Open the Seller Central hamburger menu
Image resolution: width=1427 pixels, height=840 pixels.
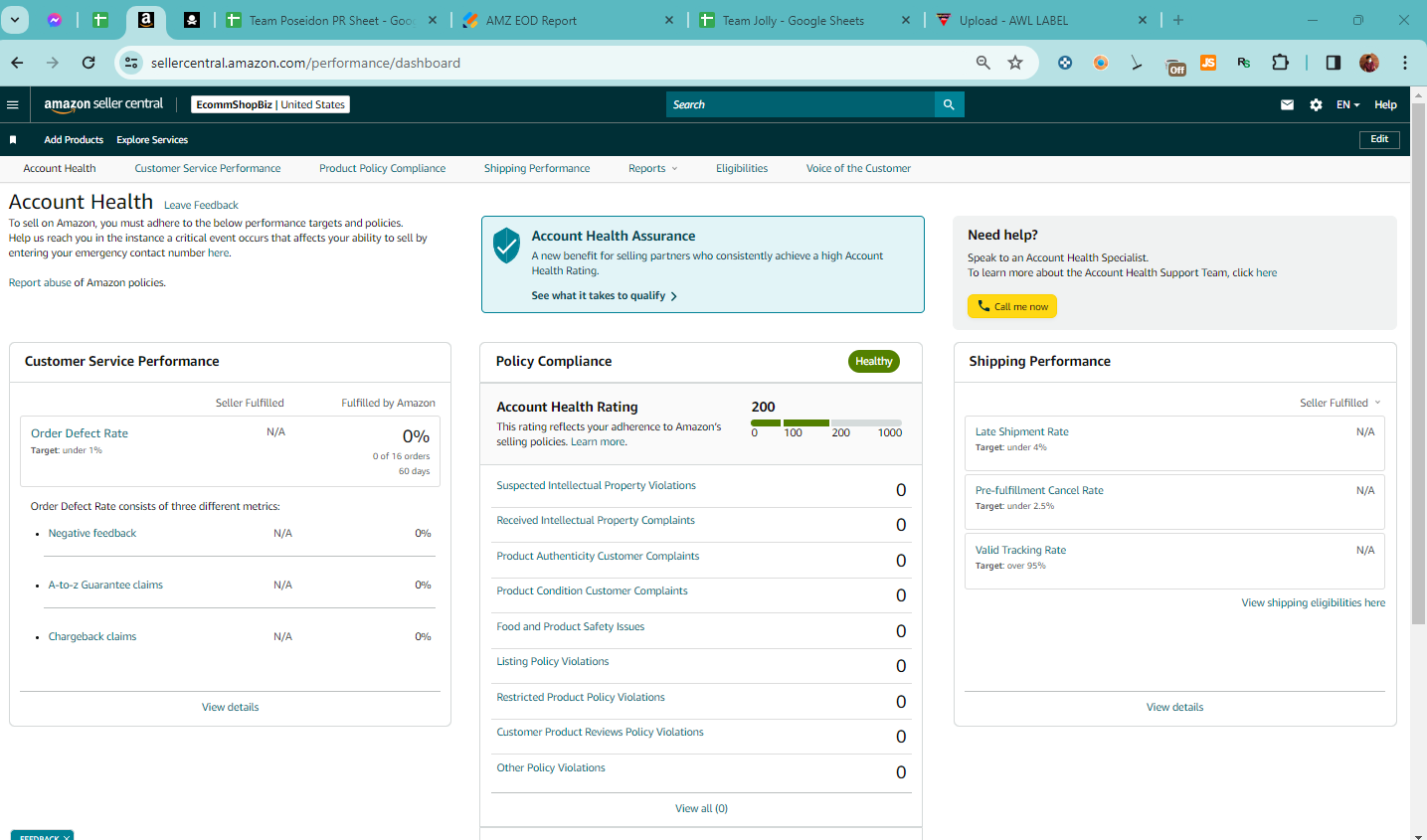13,104
